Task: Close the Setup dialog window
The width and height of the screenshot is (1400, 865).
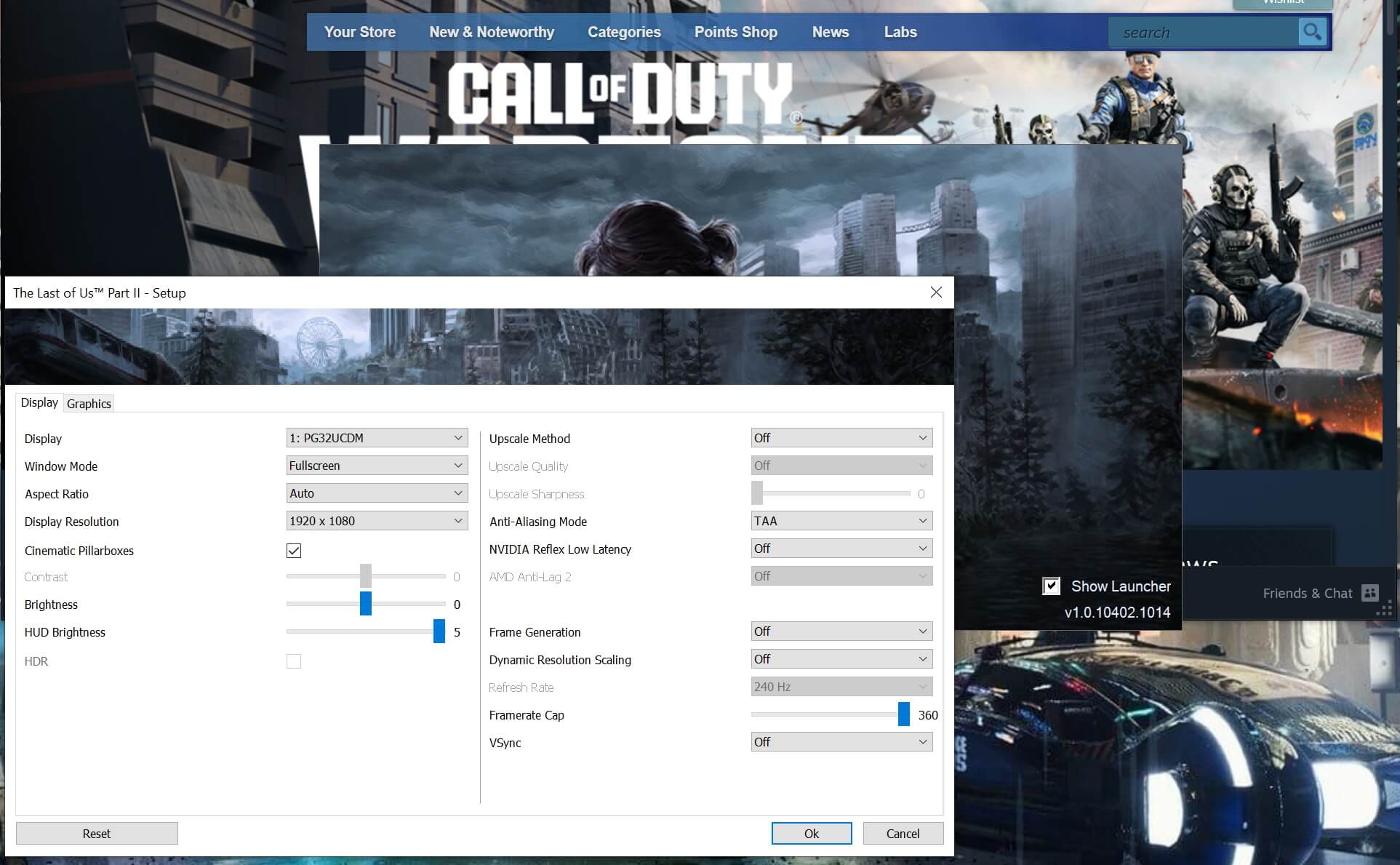Action: coord(936,292)
